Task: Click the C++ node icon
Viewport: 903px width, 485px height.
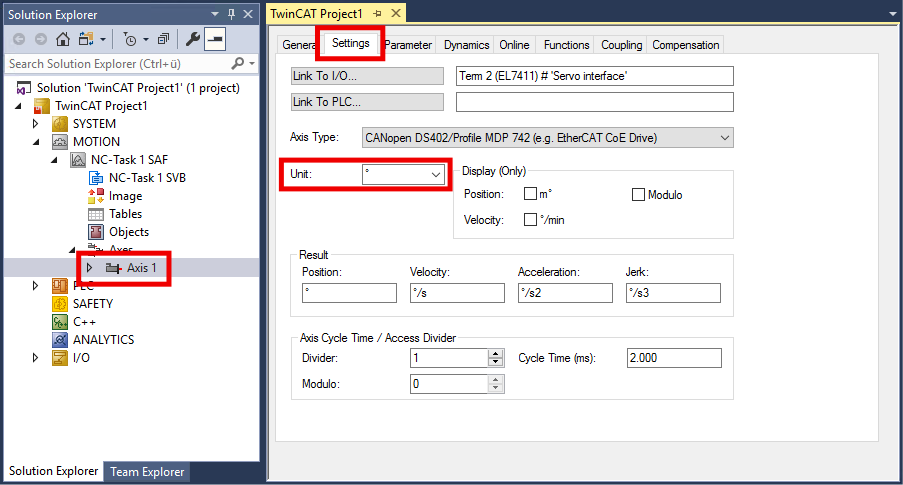Action: click(x=60, y=321)
